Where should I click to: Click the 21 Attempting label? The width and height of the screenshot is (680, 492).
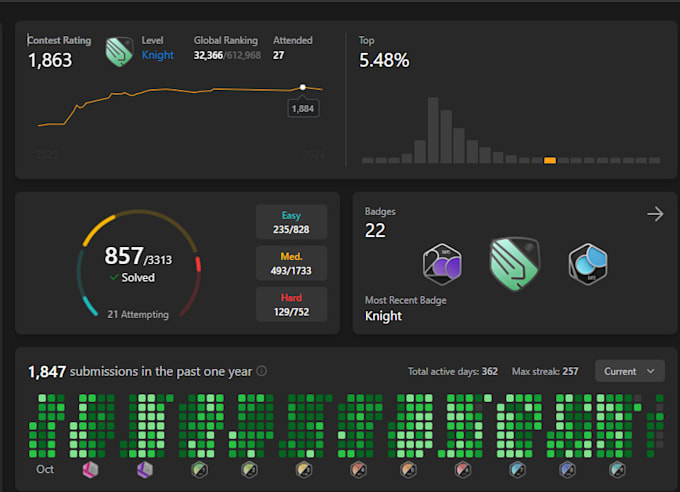138,314
